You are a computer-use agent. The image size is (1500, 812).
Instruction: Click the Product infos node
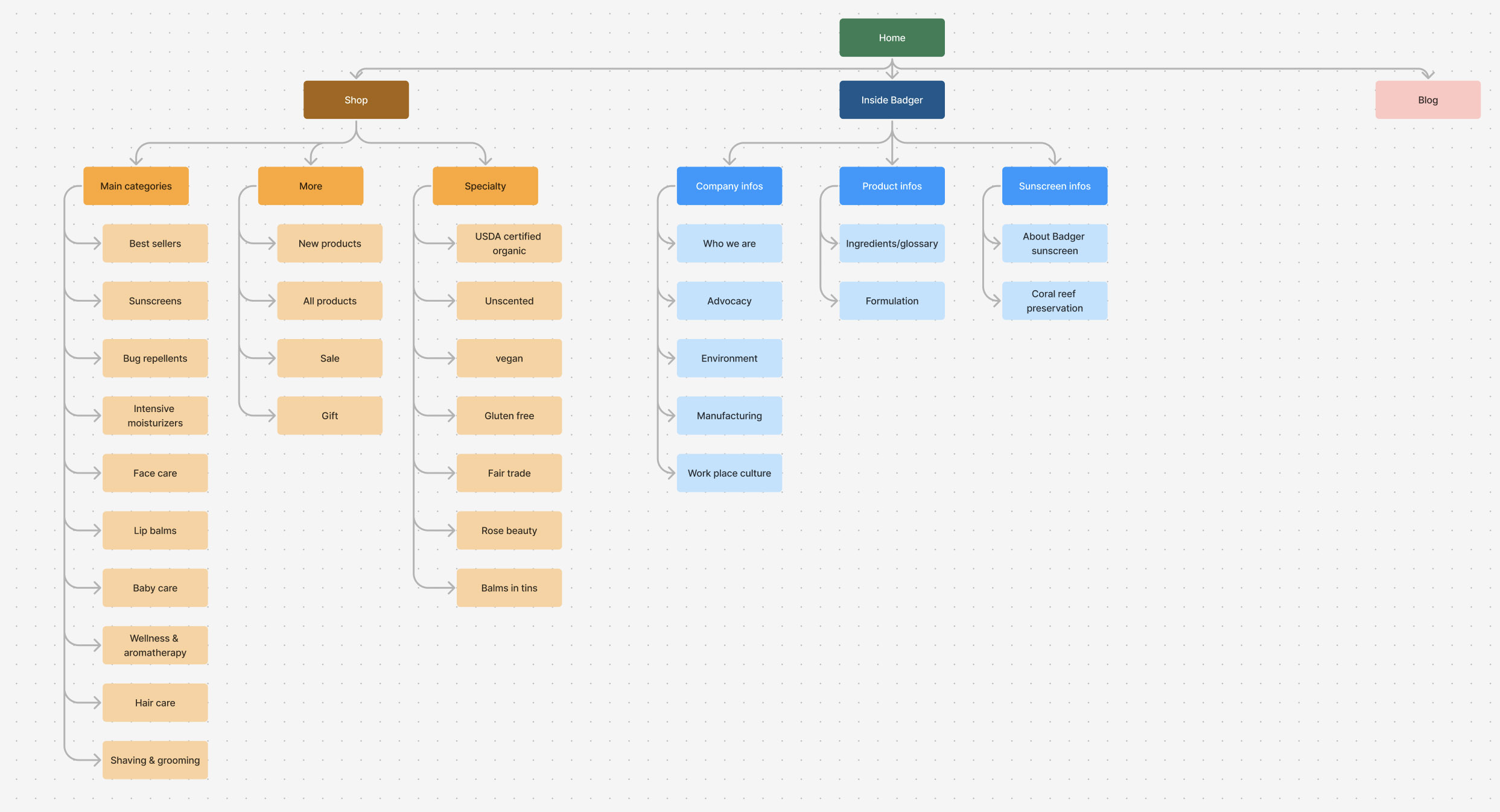(891, 186)
